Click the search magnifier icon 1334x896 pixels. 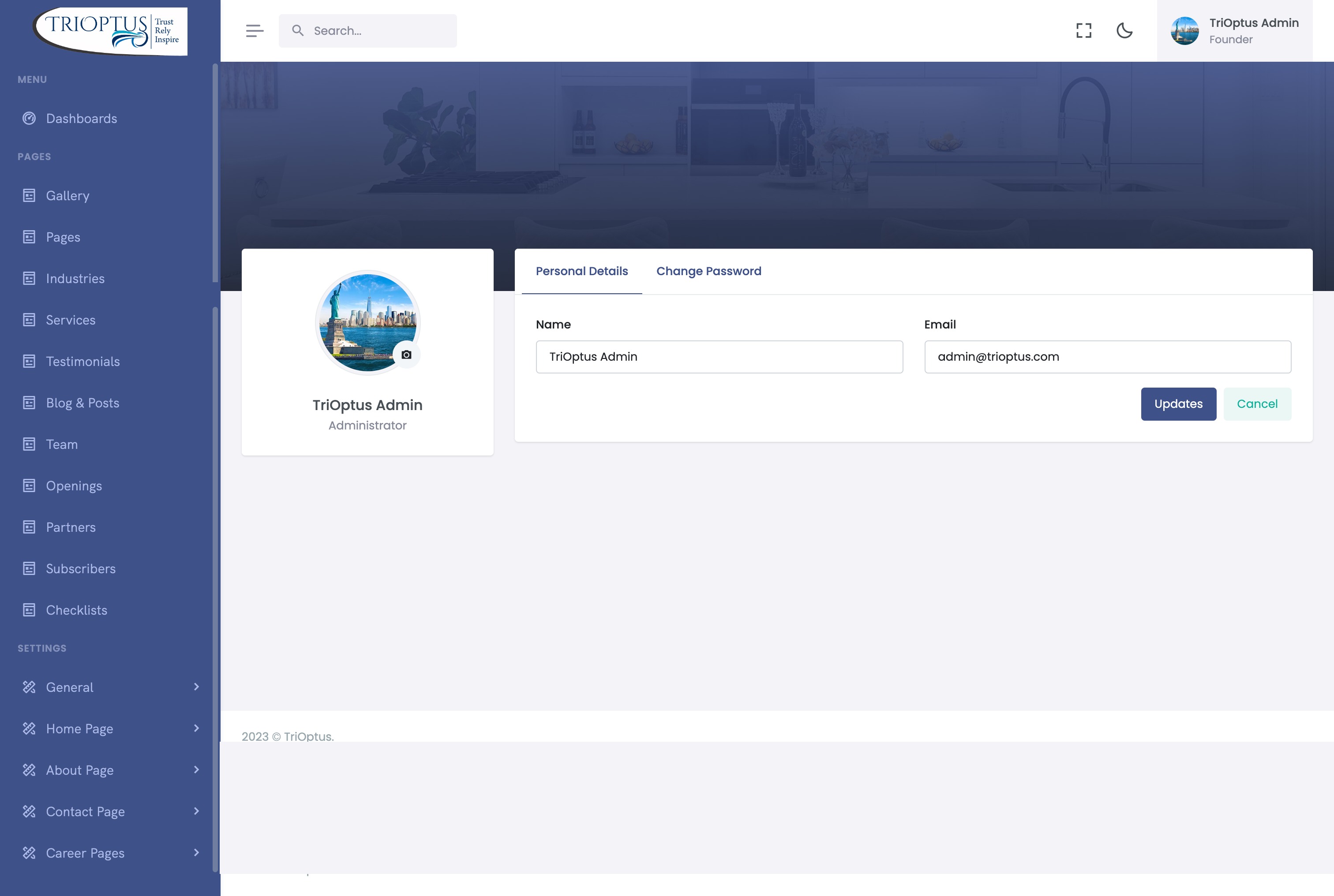(x=298, y=30)
